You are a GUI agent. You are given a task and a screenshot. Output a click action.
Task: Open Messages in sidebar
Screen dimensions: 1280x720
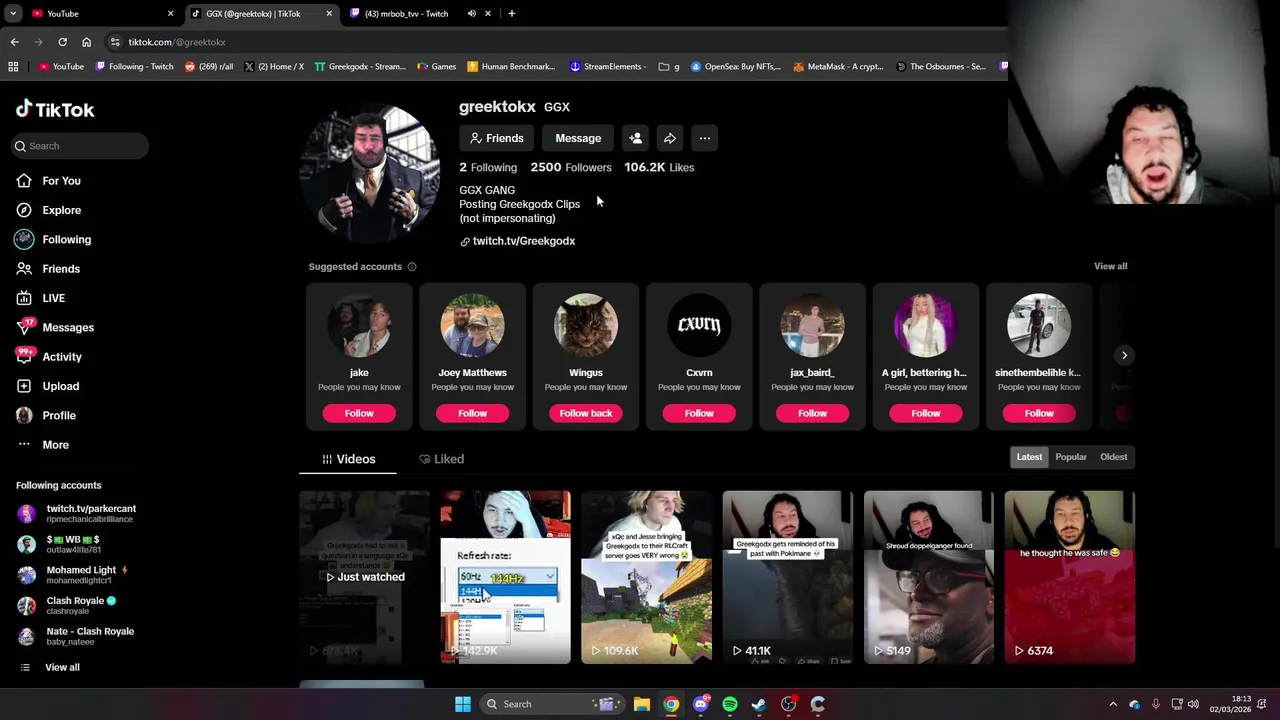[x=54, y=327]
